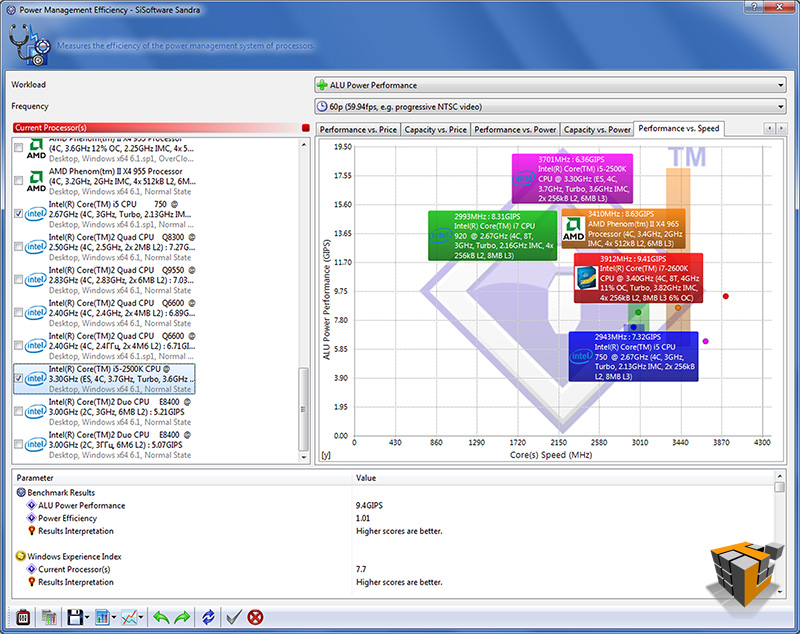Click the Intel logo of the Q8300 row
Viewport: 800px width, 634px height.
pyautogui.click(x=36, y=247)
